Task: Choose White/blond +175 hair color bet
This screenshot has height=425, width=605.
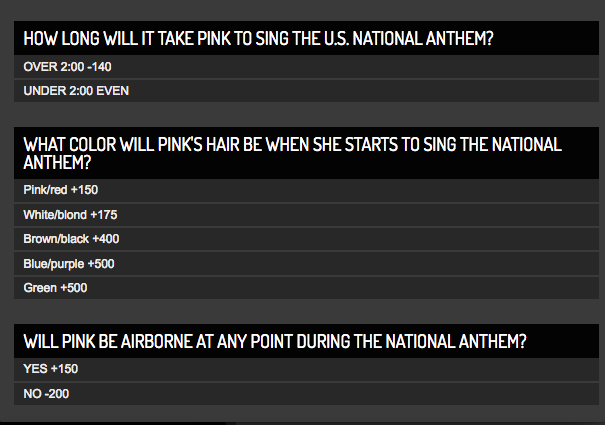Action: (x=306, y=215)
